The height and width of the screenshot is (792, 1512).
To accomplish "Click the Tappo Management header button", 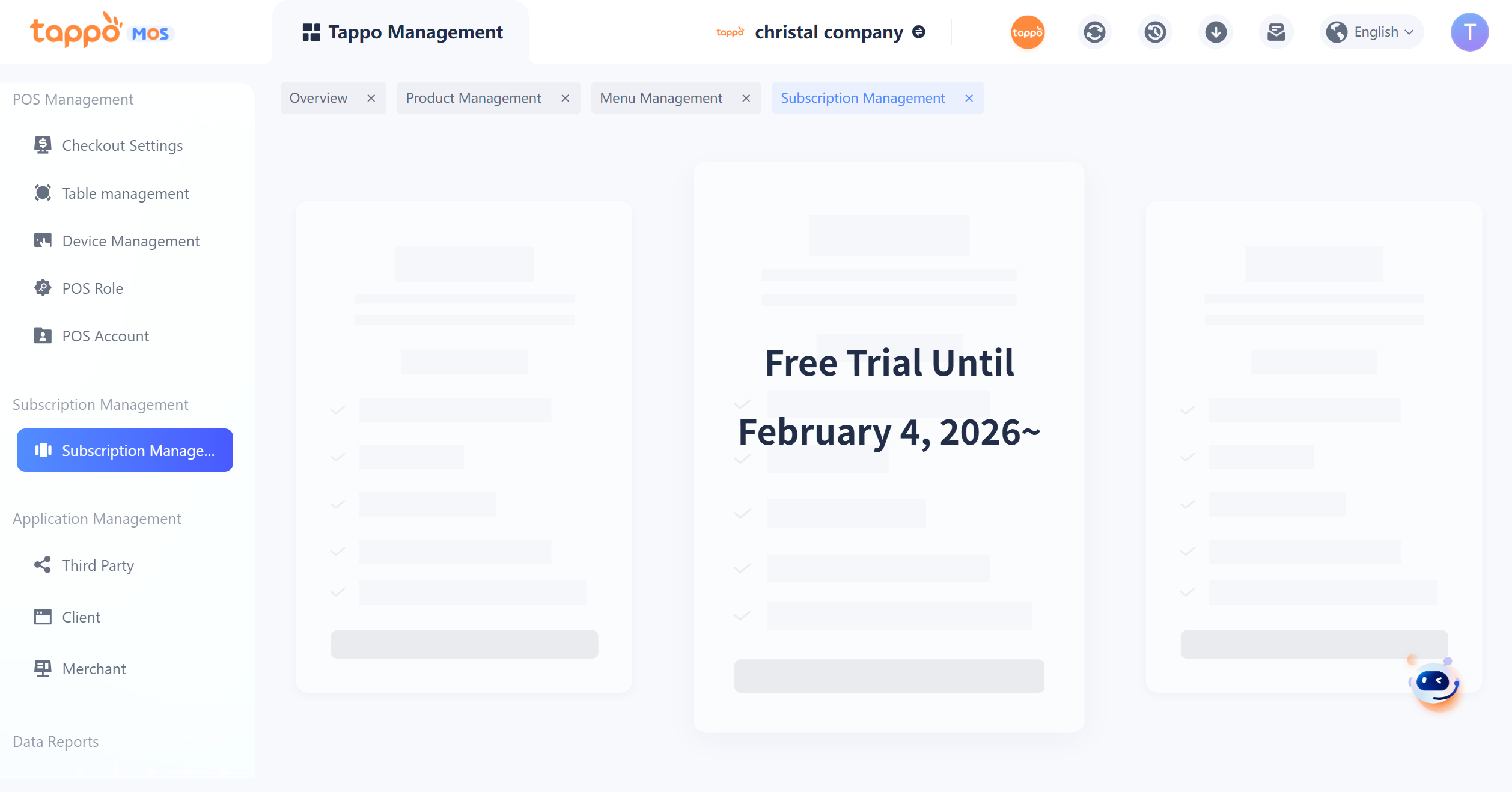I will pos(402,32).
